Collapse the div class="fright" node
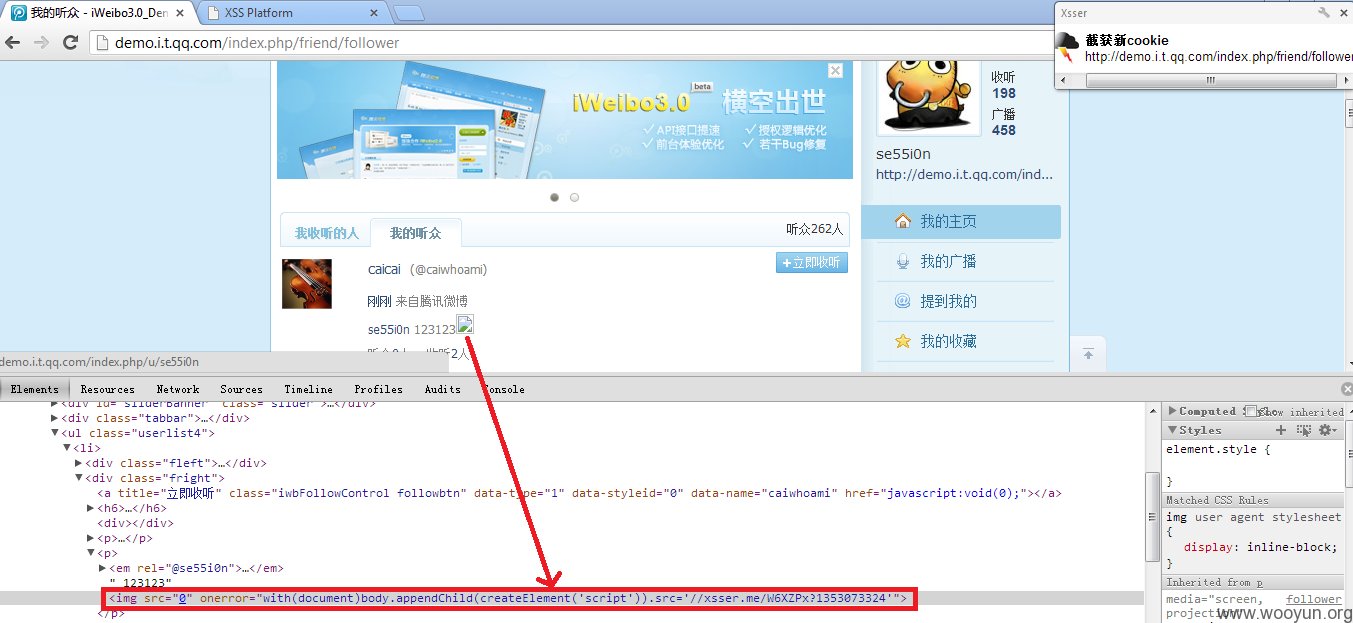This screenshot has width=1353, height=623. (79, 478)
